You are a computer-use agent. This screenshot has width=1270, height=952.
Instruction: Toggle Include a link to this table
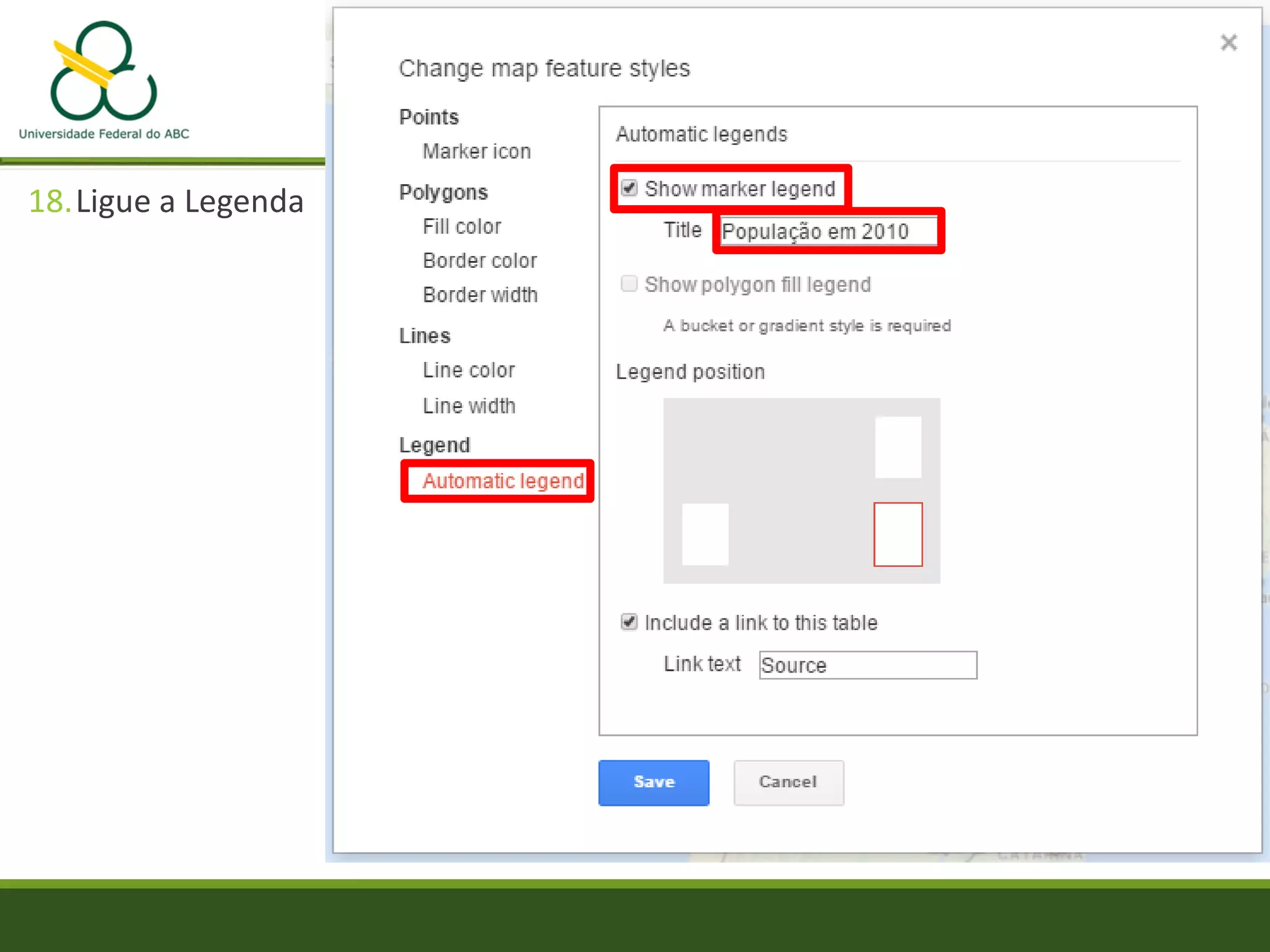pos(629,622)
